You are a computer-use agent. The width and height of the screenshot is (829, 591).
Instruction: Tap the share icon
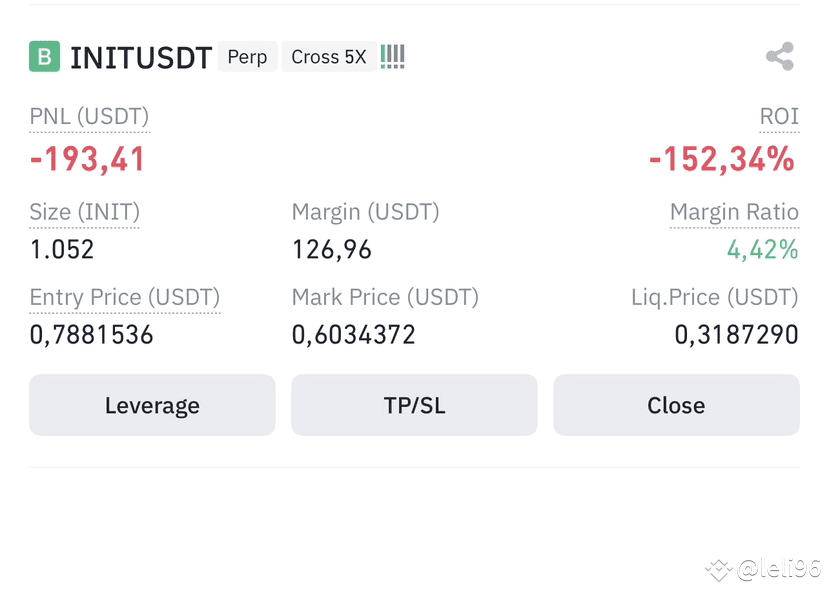tap(780, 56)
